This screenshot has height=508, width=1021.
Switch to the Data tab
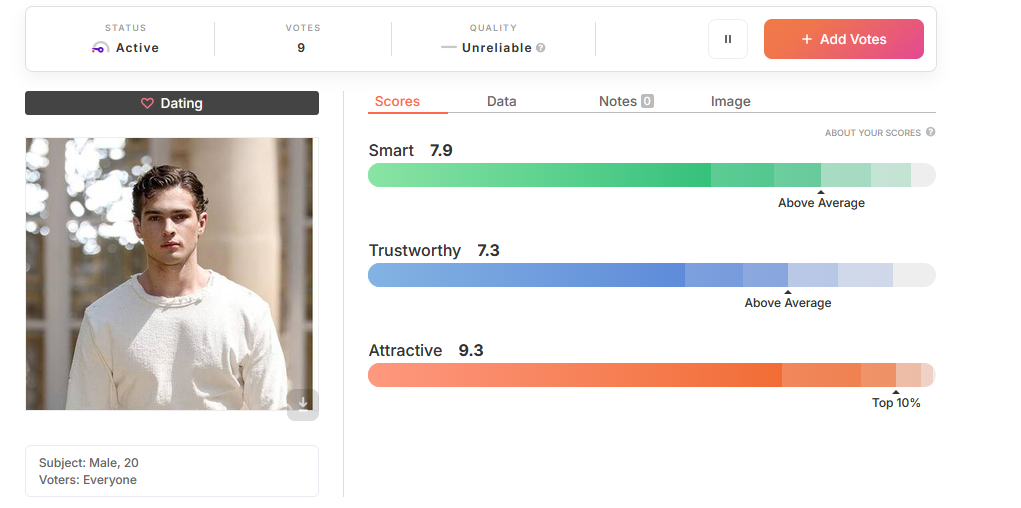(x=501, y=102)
